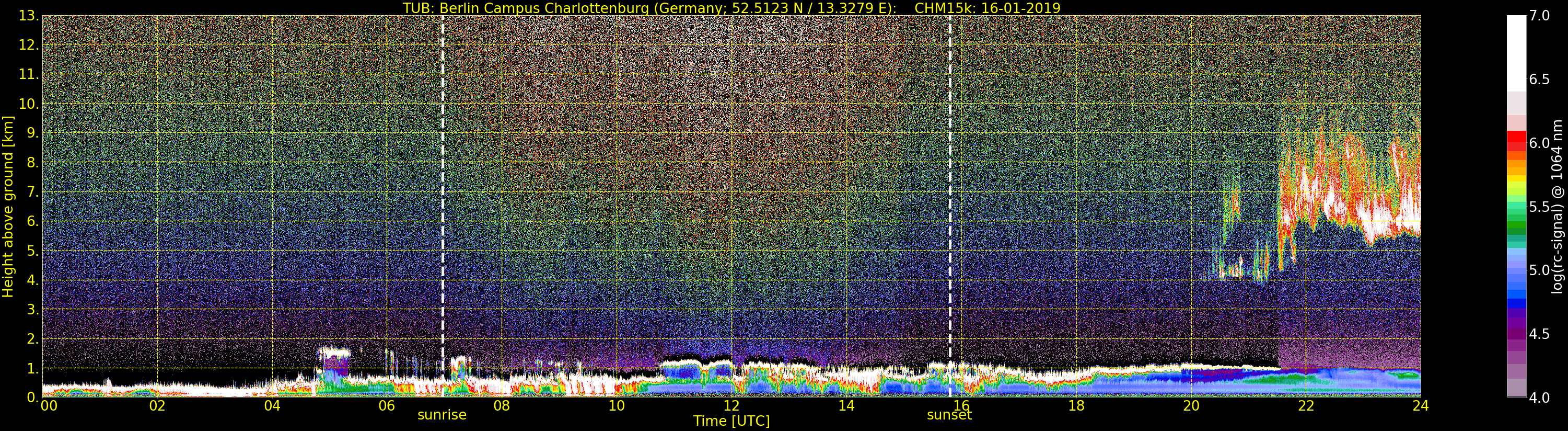Click the 06 hour tick label

click(387, 405)
